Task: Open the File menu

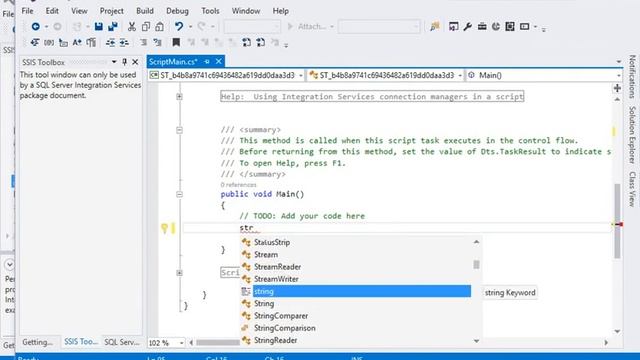Action: click(27, 11)
